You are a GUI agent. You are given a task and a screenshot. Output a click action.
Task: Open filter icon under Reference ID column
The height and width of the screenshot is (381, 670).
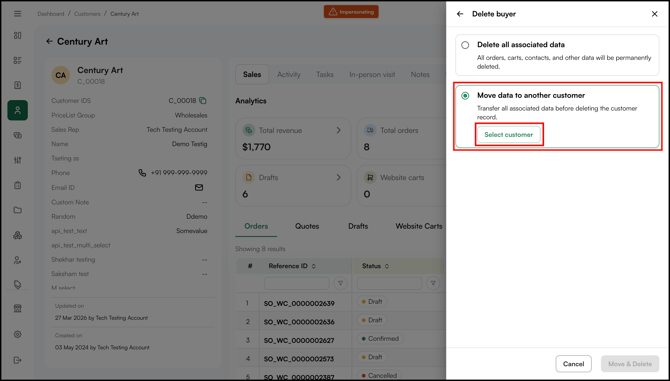(341, 283)
